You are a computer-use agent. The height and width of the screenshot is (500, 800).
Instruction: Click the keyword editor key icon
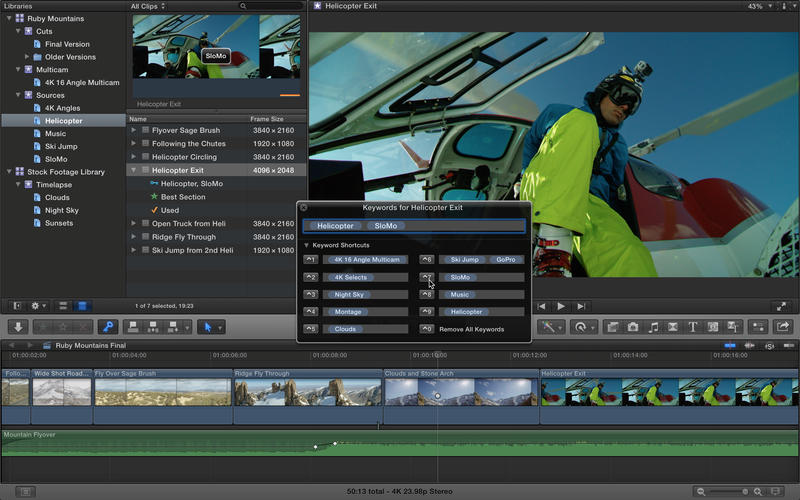pyautogui.click(x=109, y=327)
